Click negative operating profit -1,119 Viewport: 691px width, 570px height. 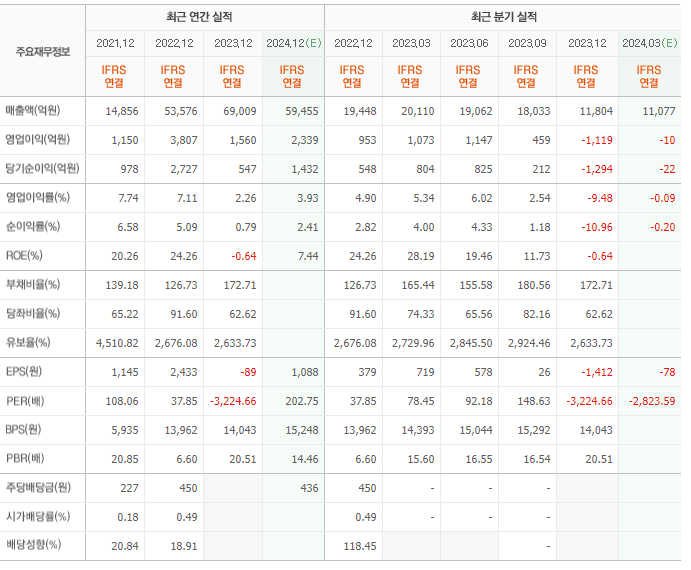click(597, 140)
